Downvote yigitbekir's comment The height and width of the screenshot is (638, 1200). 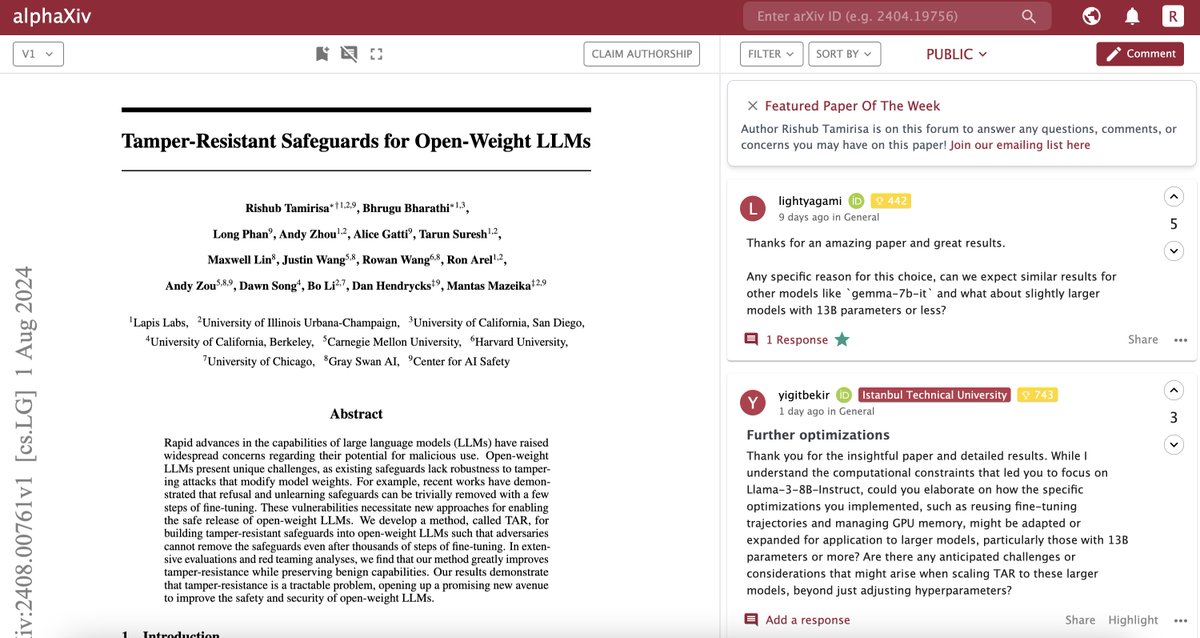click(x=1174, y=445)
